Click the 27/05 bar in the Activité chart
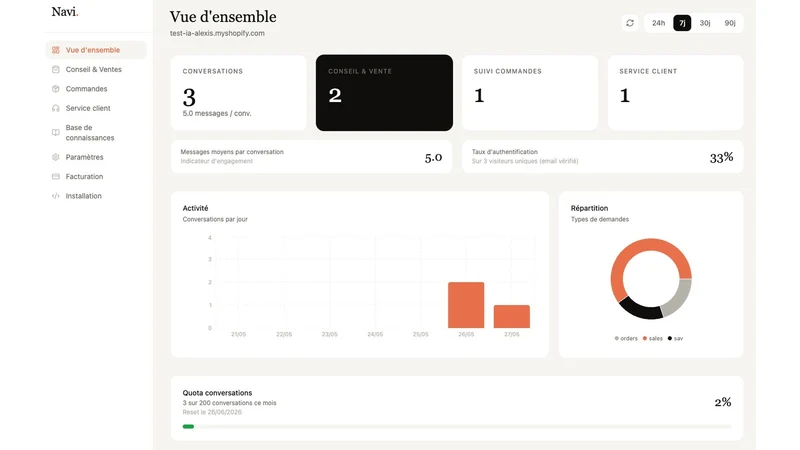Image resolution: width=800 pixels, height=450 pixels. pyautogui.click(x=512, y=316)
